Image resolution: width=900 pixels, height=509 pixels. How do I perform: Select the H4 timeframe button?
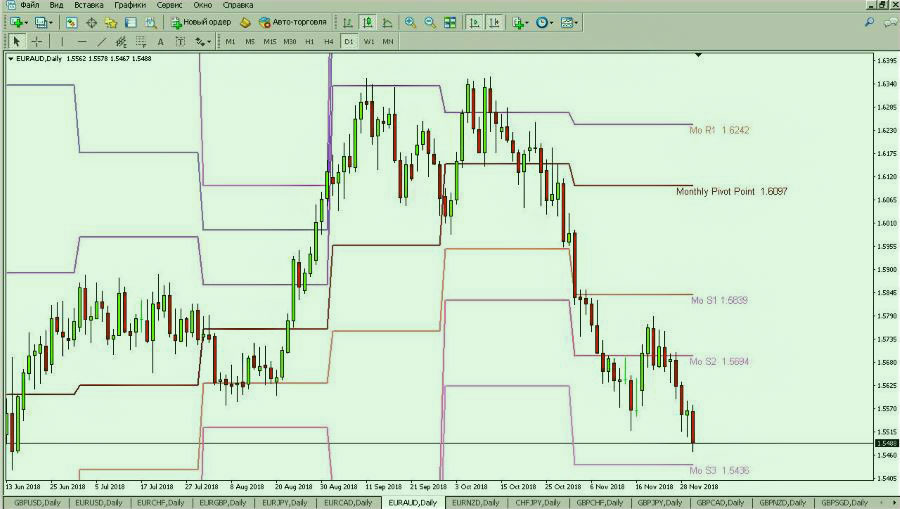pos(329,41)
